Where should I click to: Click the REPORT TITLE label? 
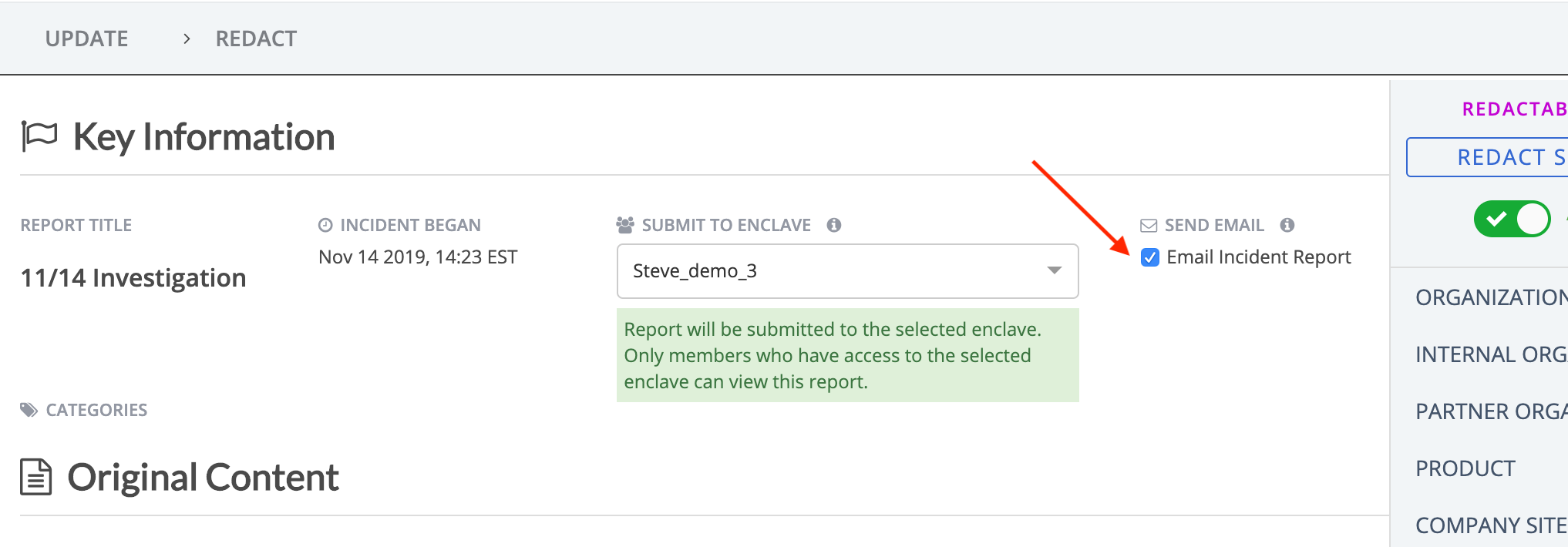point(76,225)
